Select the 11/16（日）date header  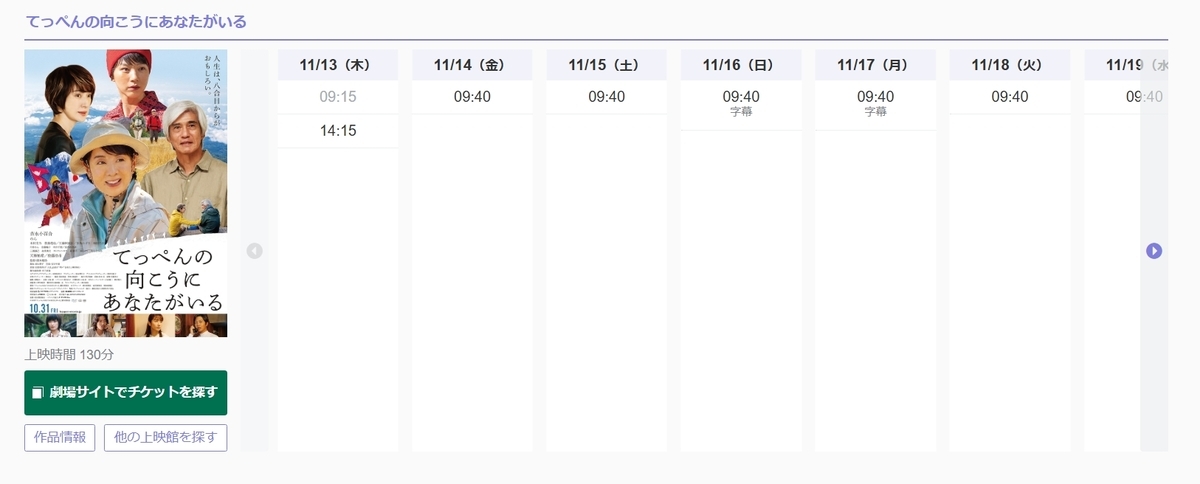pos(741,65)
